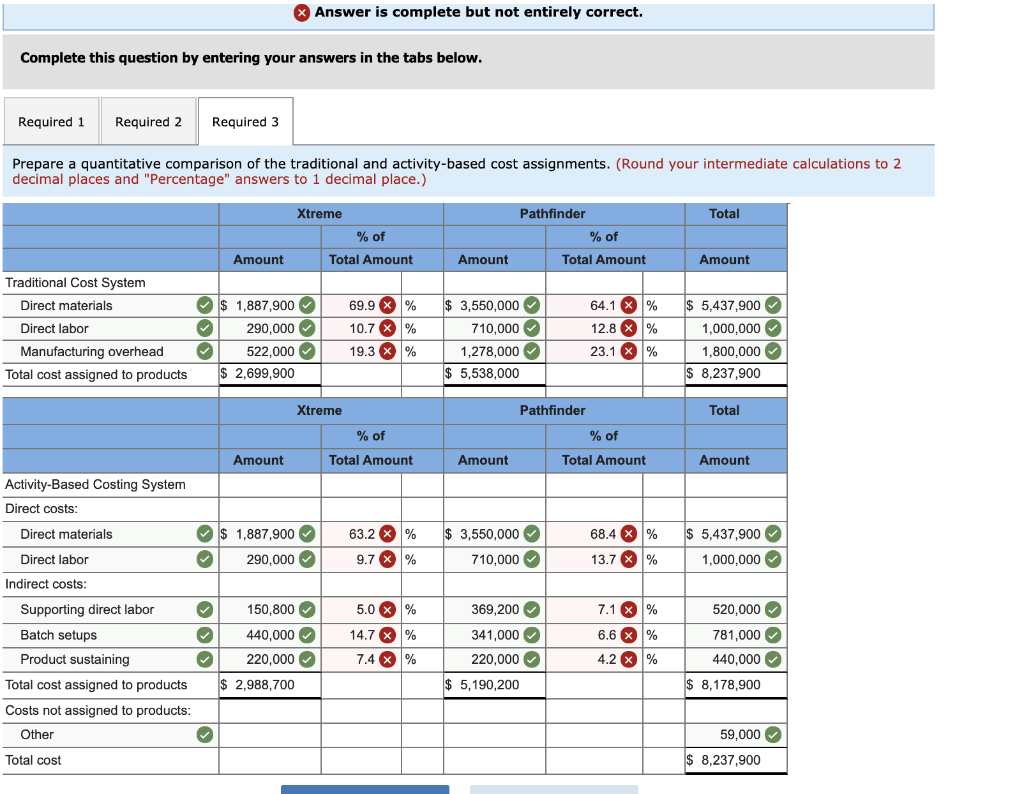Switch to the Required 2 tab
Image resolution: width=1024 pixels, height=794 pixels.
(148, 121)
